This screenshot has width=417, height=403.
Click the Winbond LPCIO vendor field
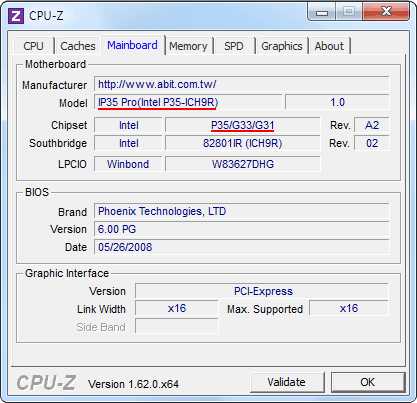click(128, 164)
